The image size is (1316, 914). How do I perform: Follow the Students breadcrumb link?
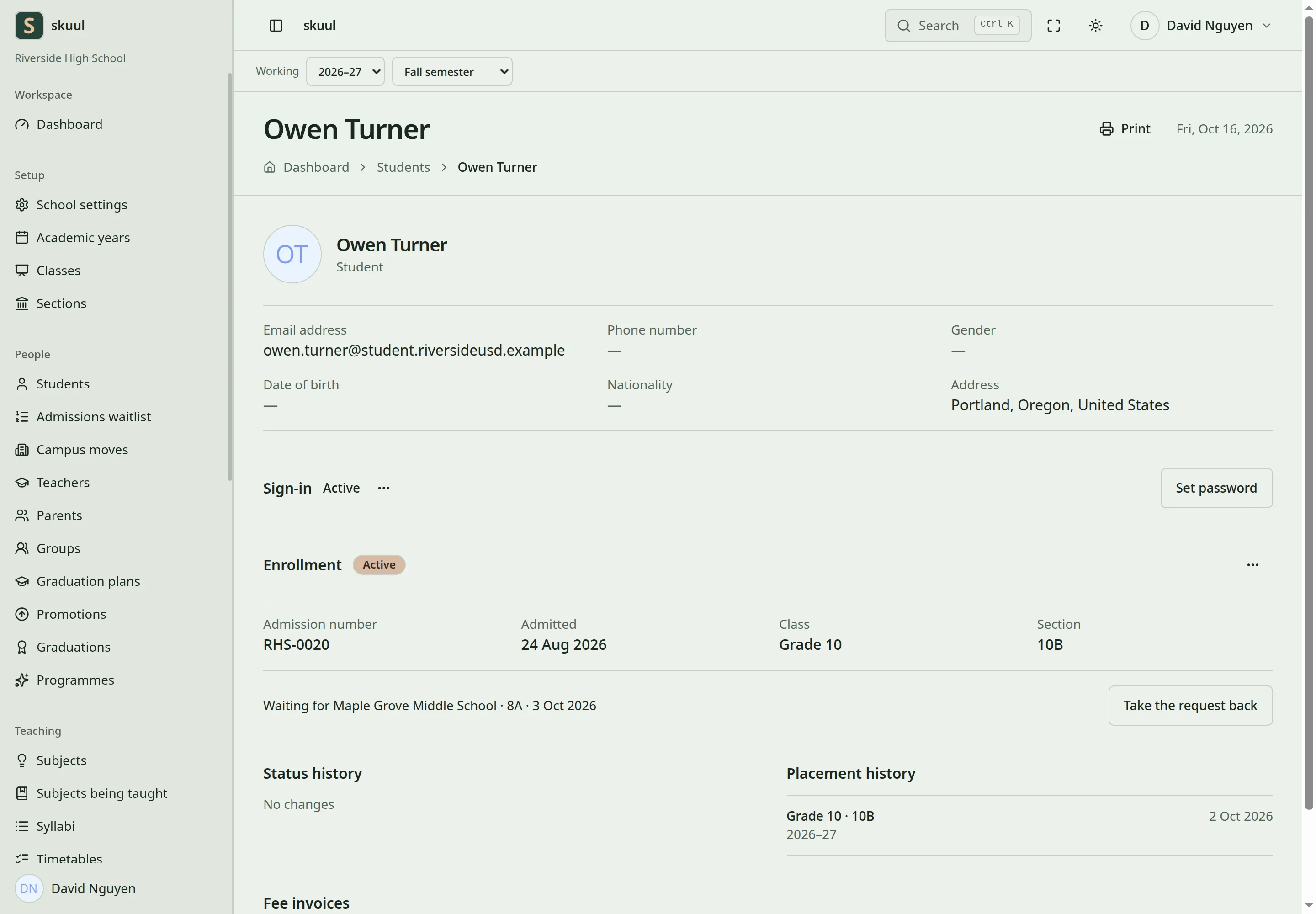(403, 167)
